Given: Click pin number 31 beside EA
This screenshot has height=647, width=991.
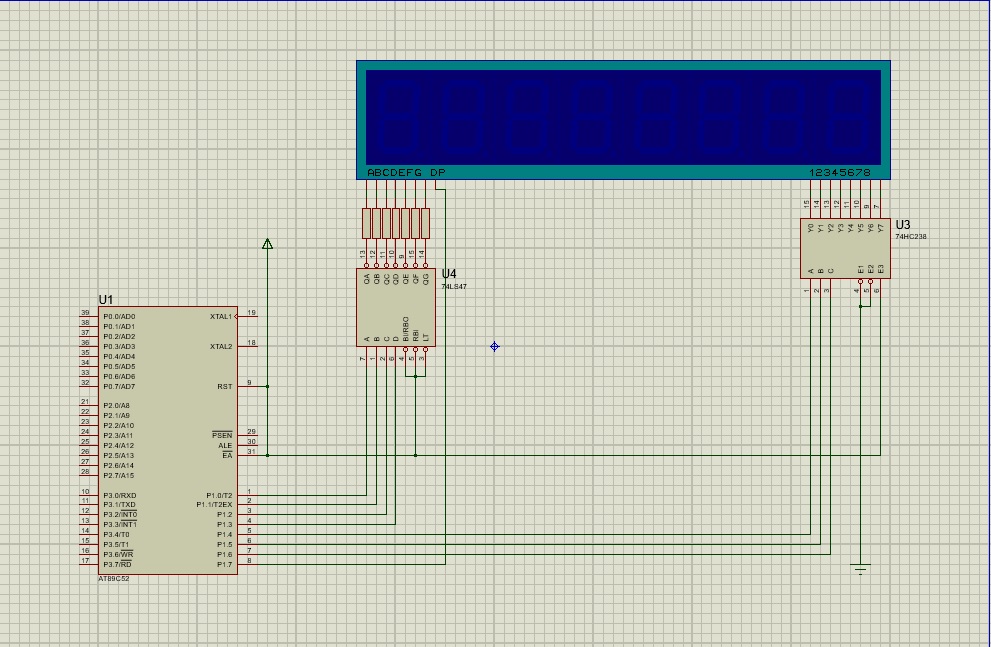Looking at the screenshot, I should click(x=252, y=451).
